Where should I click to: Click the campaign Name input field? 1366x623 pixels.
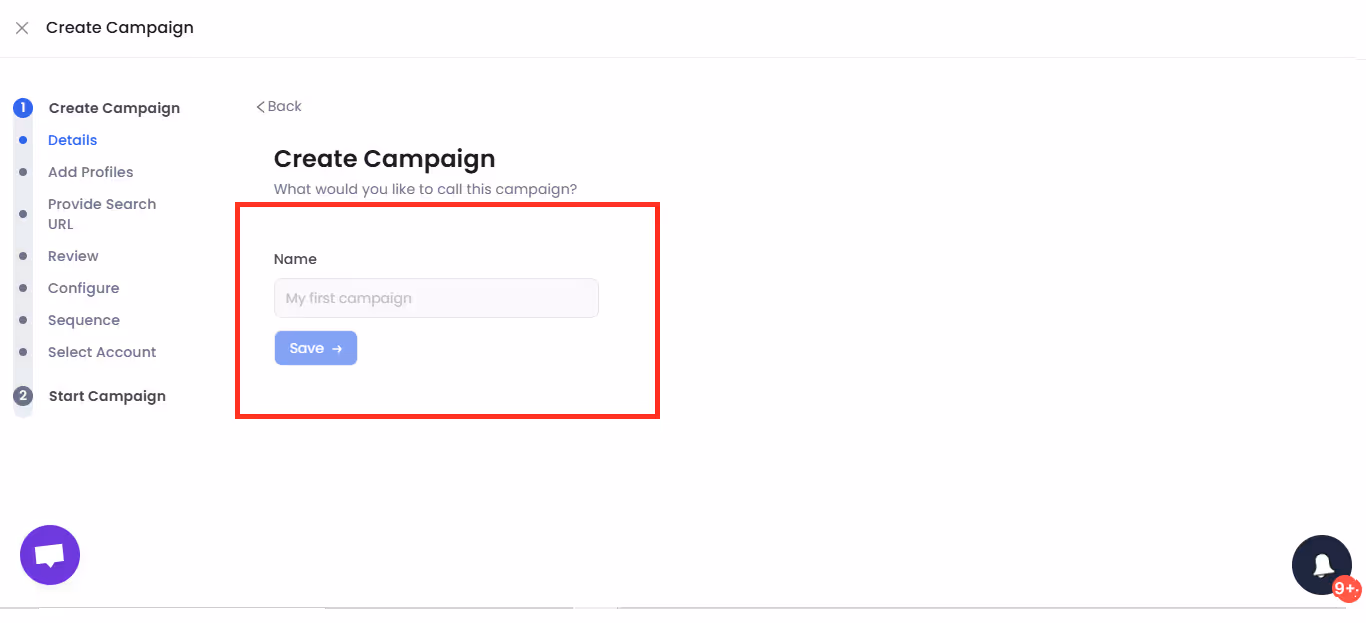point(436,298)
